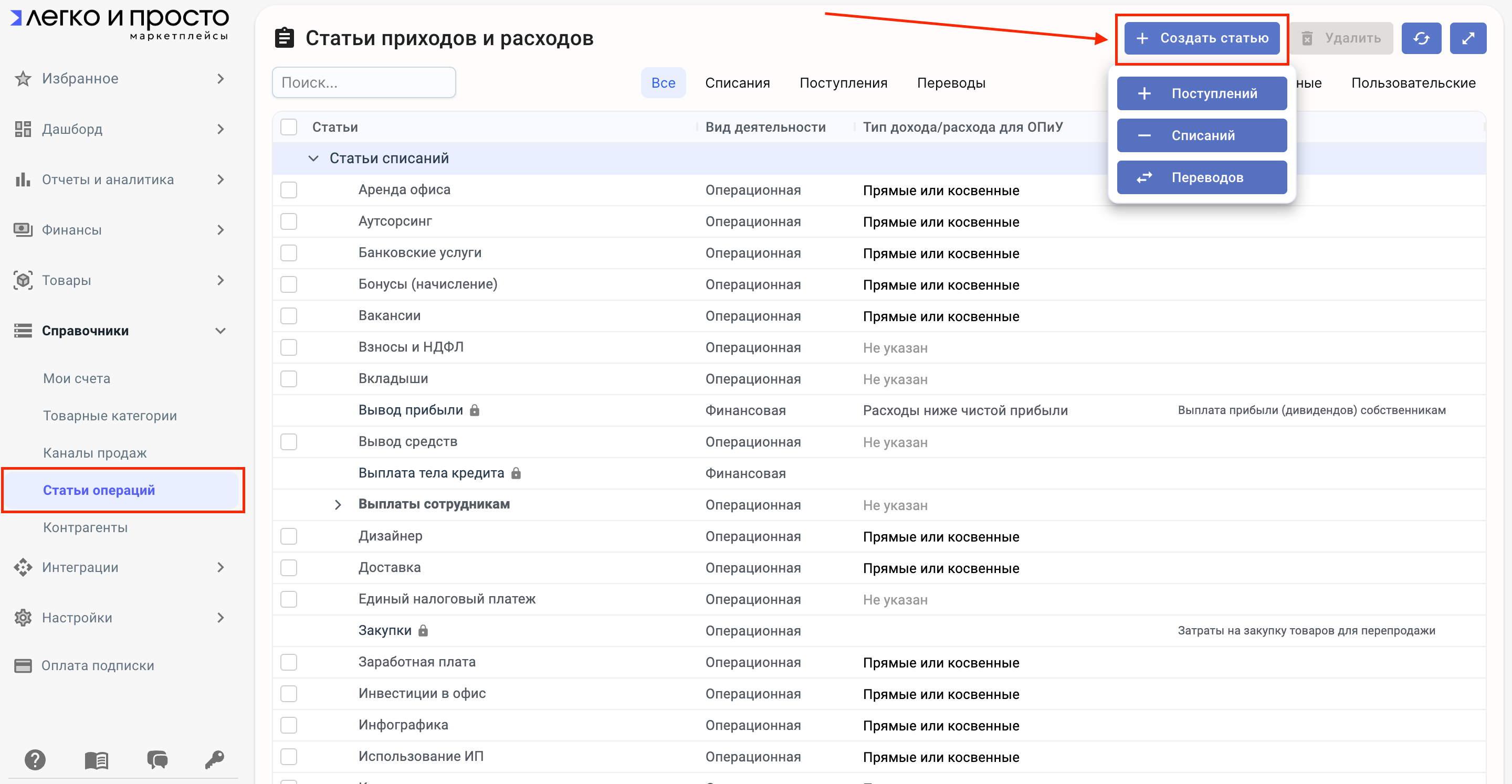Tick the Доставка row checkbox
Viewport: 1512px width, 784px height.
pyautogui.click(x=289, y=567)
